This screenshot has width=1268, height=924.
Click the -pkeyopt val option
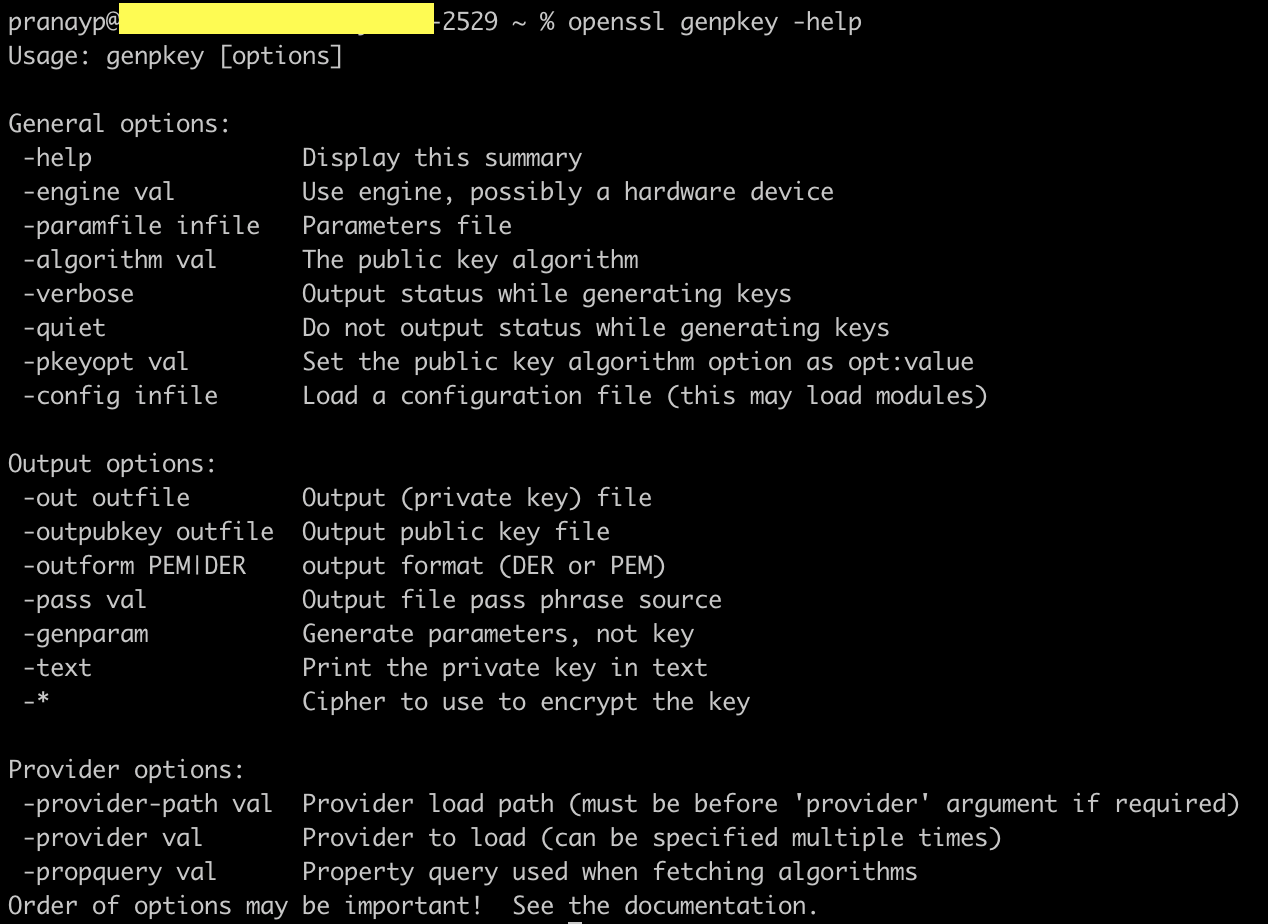pyautogui.click(x=105, y=362)
